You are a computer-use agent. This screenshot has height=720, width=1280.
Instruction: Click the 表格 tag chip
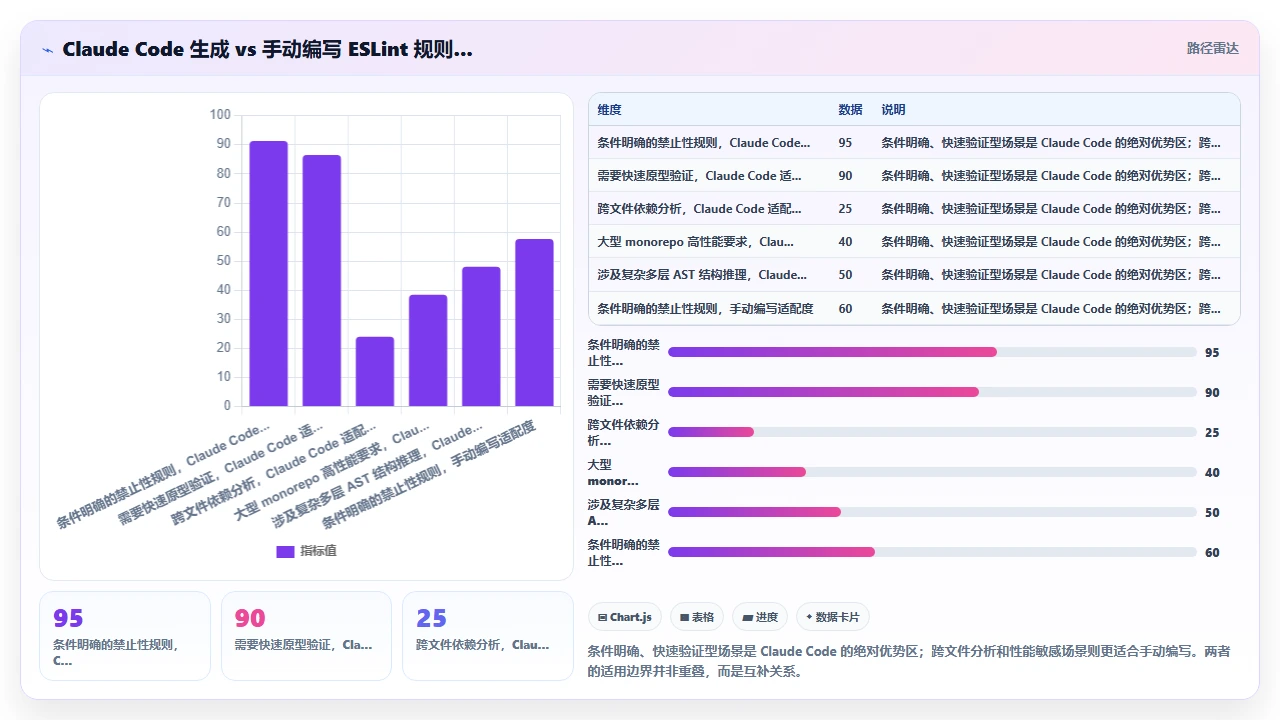click(697, 617)
